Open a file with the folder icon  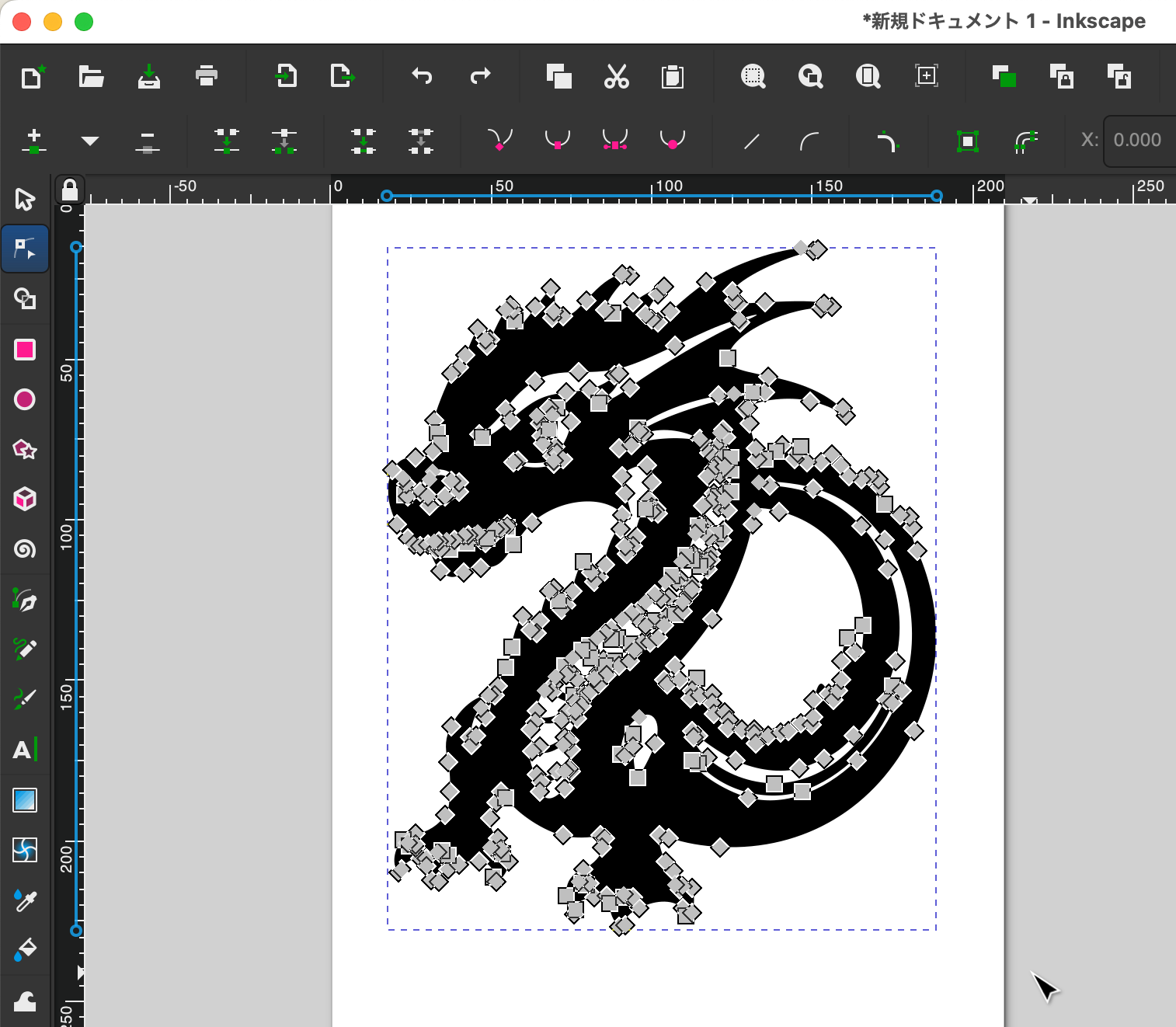[x=91, y=76]
